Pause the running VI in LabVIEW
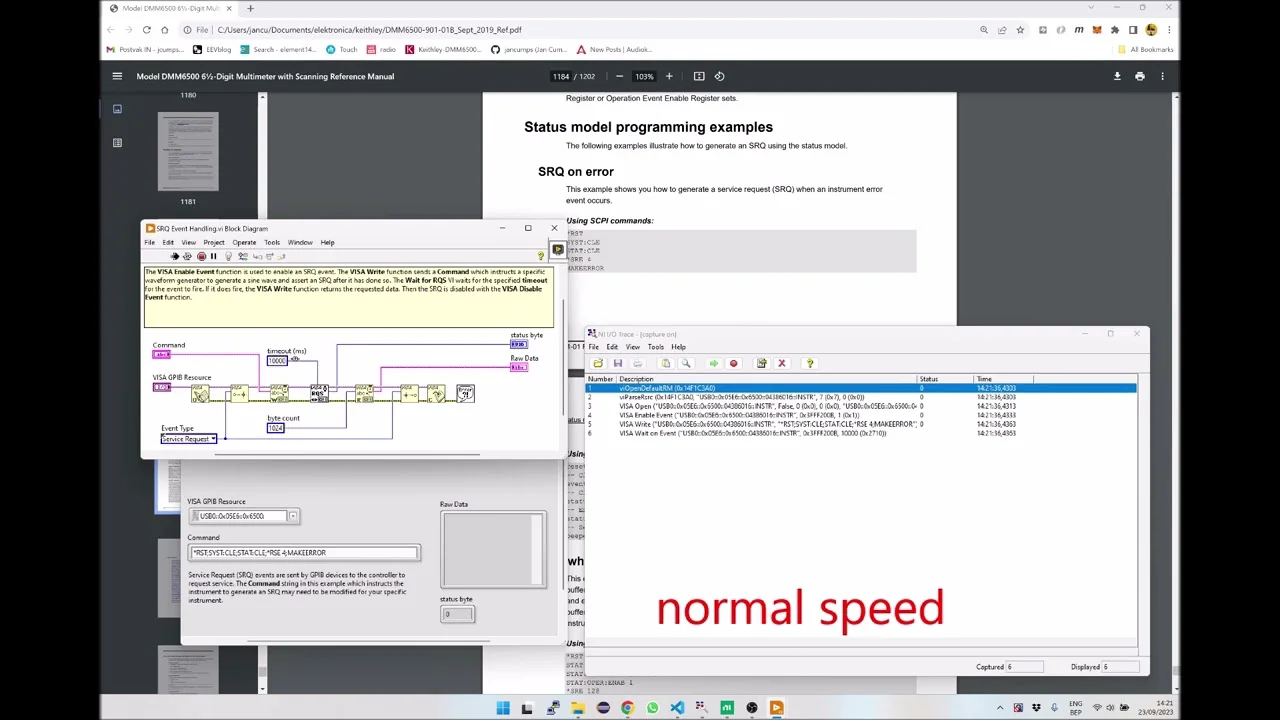 point(213,257)
